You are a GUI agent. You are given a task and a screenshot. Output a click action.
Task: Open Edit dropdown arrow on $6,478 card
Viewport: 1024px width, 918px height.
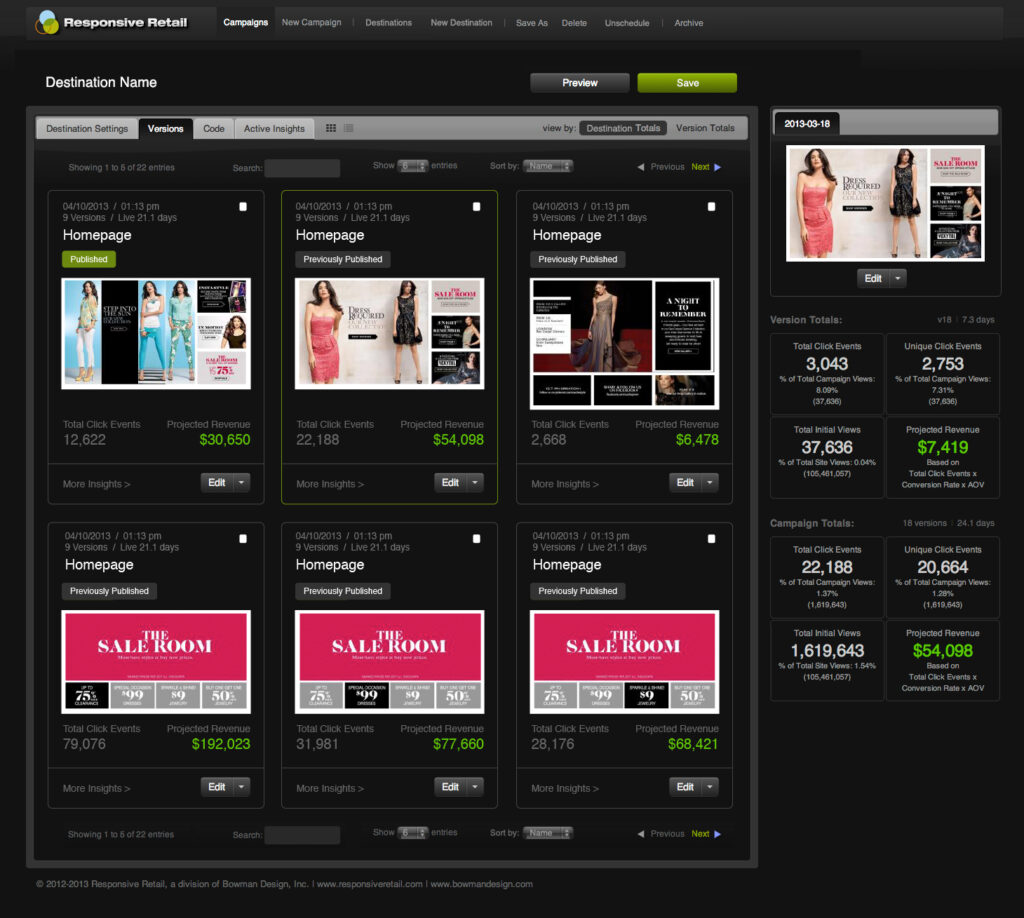click(x=710, y=483)
